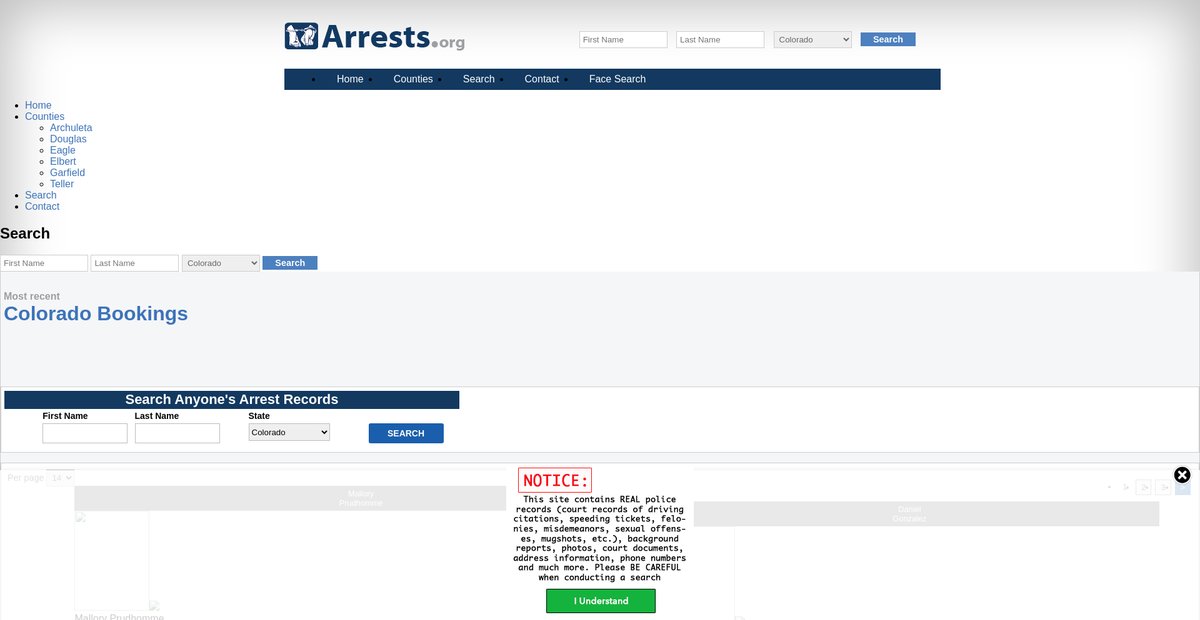The image size is (1200, 620).
Task: Click the Search Anyone's Arrest Records title bar
Action: tap(232, 400)
